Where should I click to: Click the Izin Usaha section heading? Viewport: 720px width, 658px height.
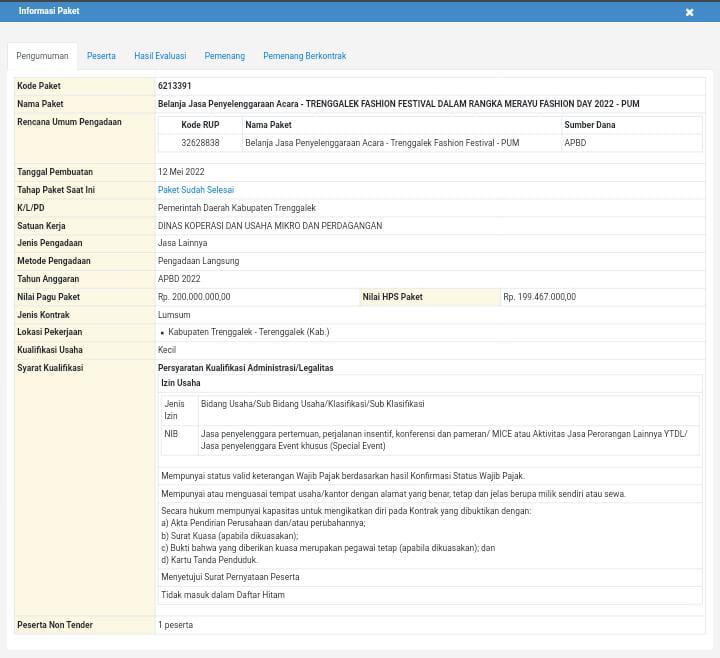click(180, 383)
